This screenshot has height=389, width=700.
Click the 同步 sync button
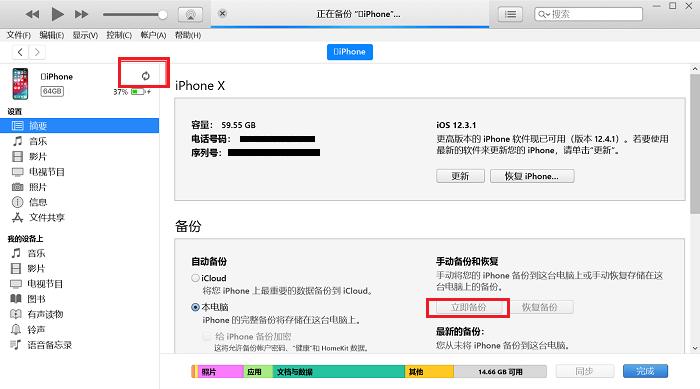coord(584,371)
